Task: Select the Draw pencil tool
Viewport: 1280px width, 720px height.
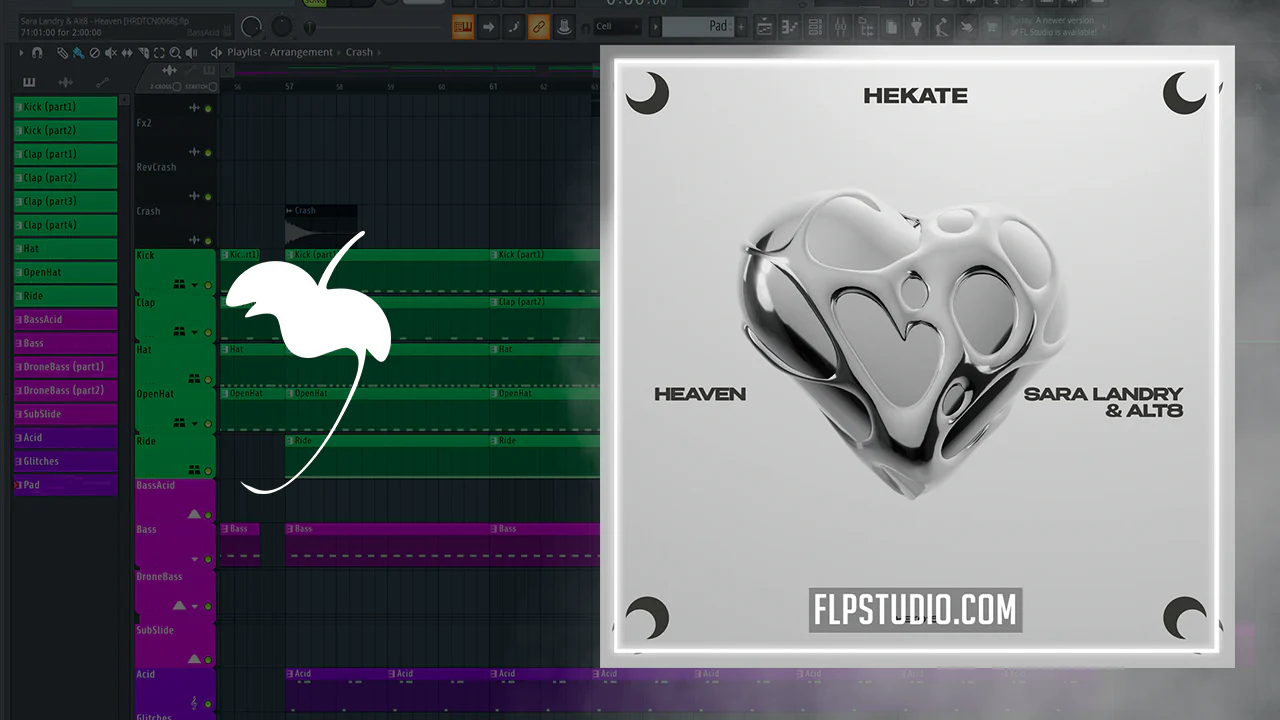Action: pos(62,52)
